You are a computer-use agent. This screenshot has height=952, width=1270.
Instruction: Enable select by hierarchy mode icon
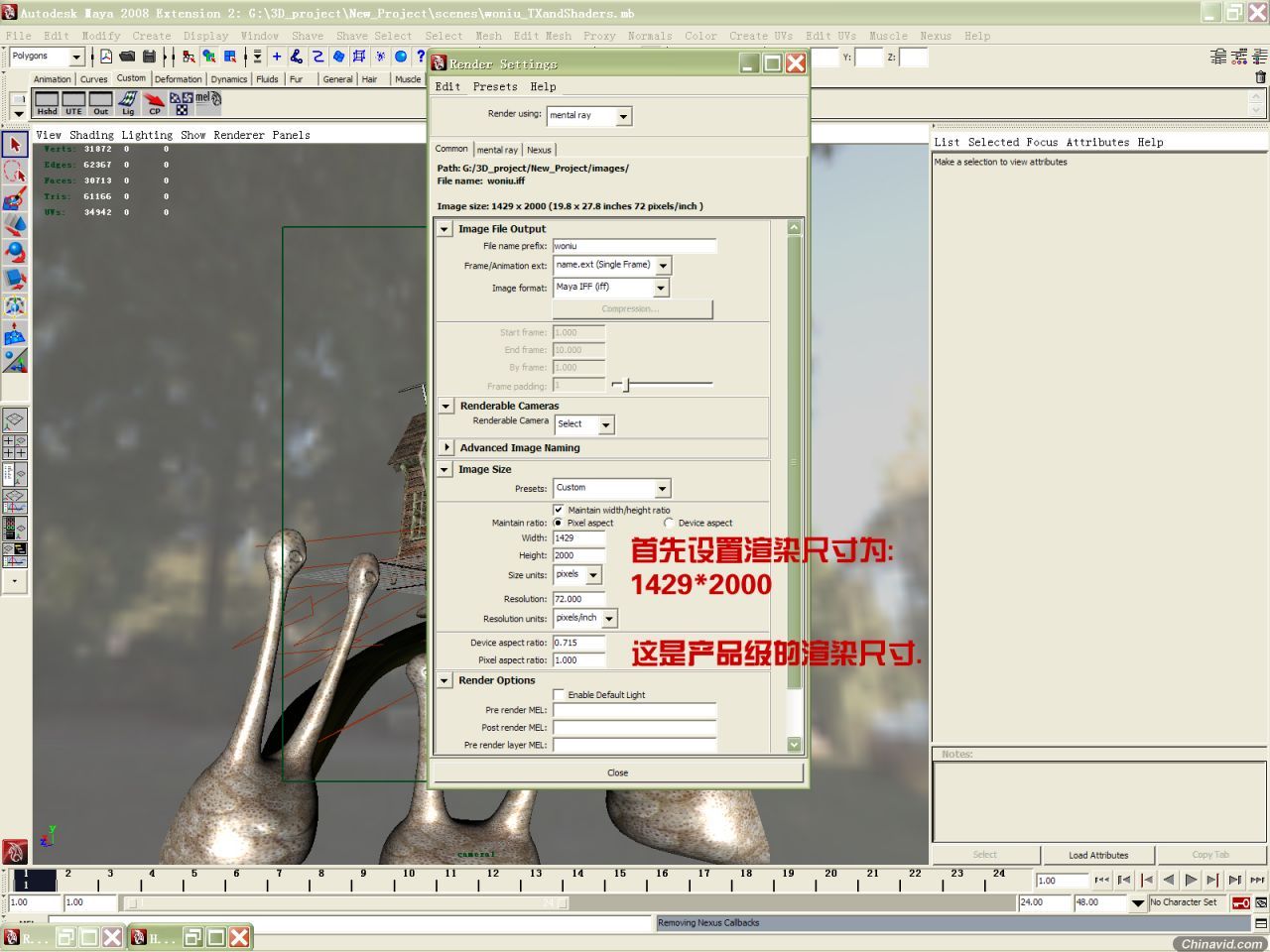pyautogui.click(x=189, y=57)
